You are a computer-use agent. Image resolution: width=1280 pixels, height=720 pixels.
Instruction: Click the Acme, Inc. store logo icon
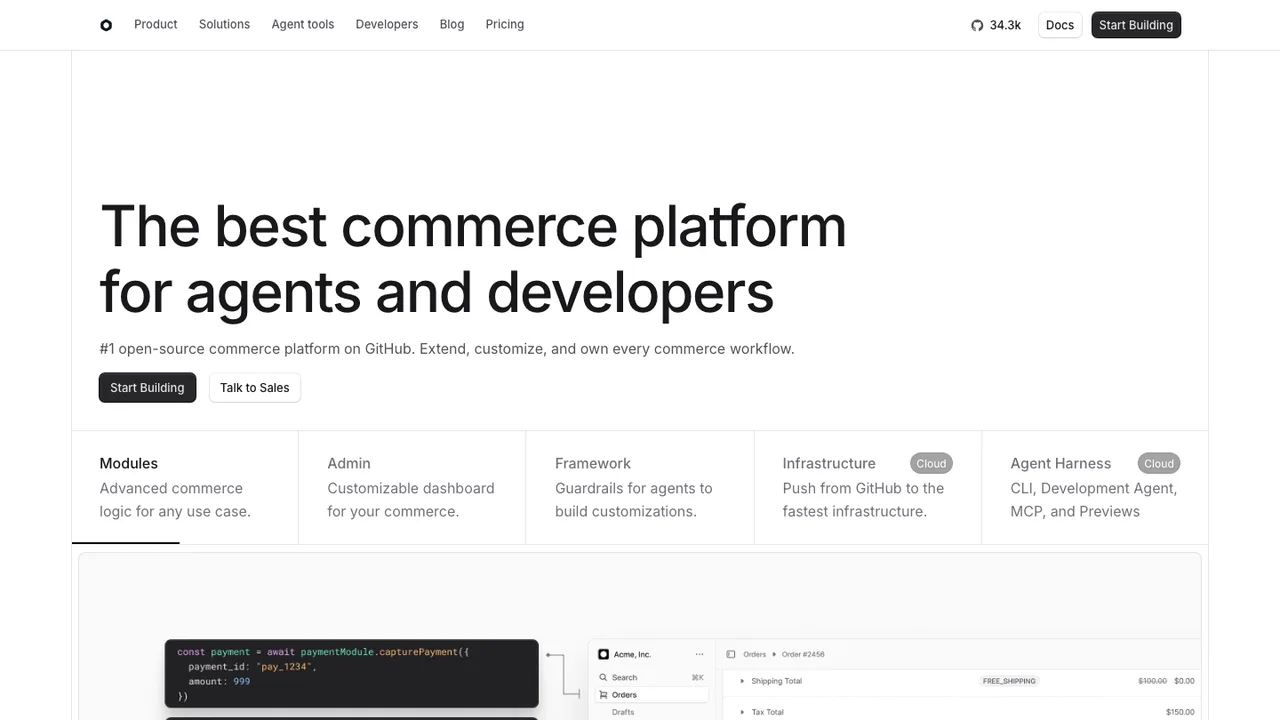(603, 654)
